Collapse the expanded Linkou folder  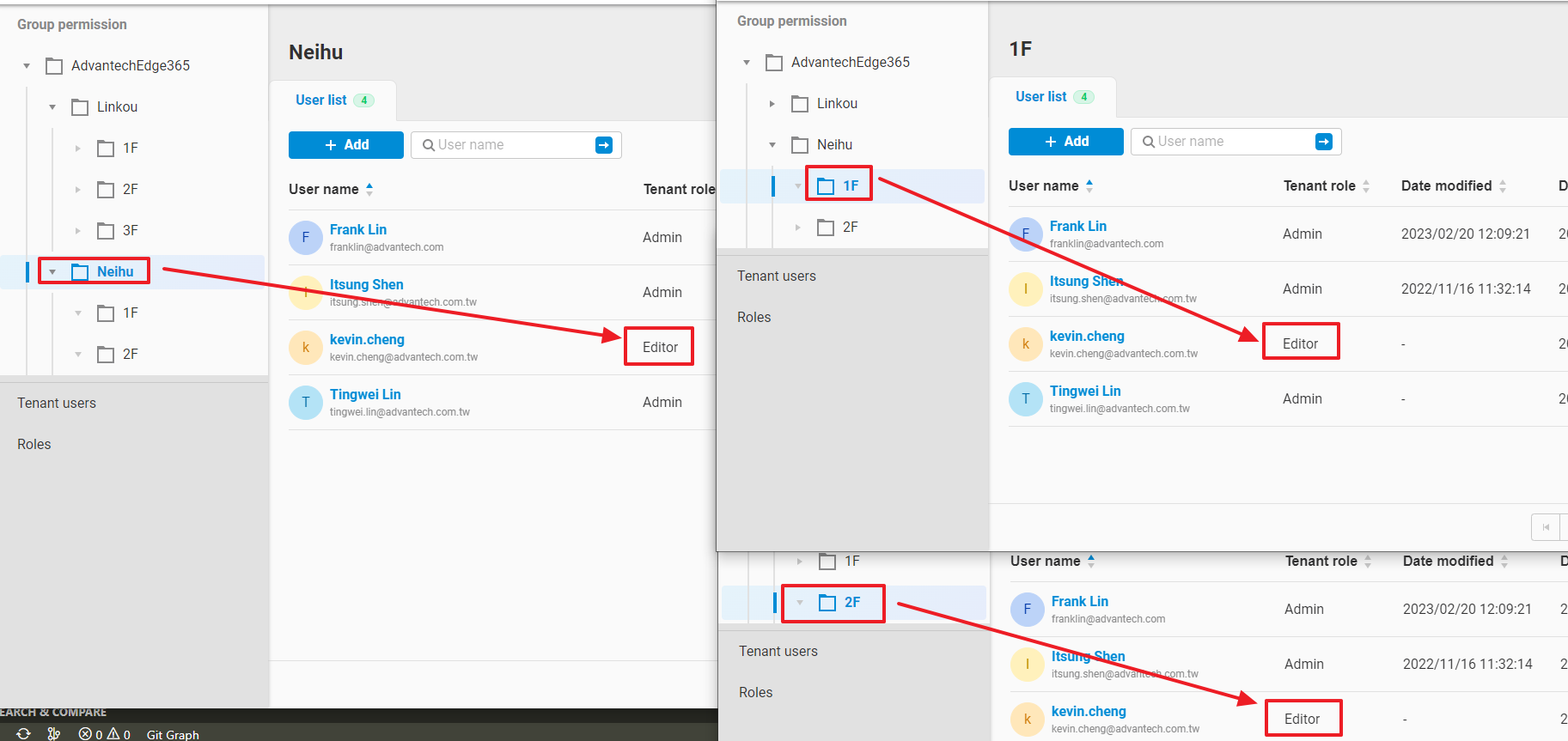[52, 107]
